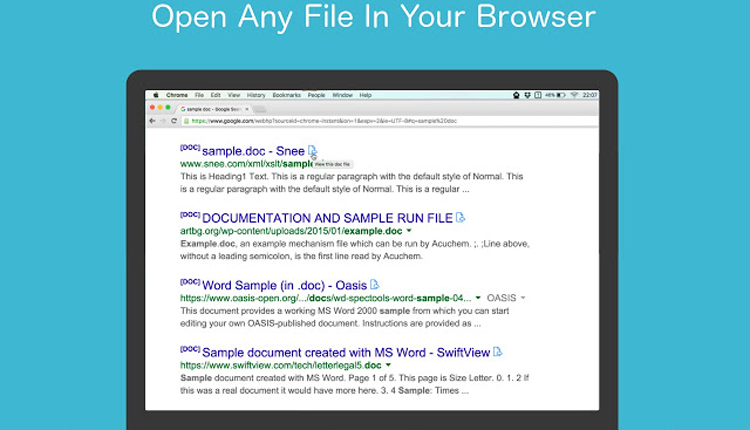
Task: Open the 'sample.doc - Snee' result link
Action: (253, 151)
